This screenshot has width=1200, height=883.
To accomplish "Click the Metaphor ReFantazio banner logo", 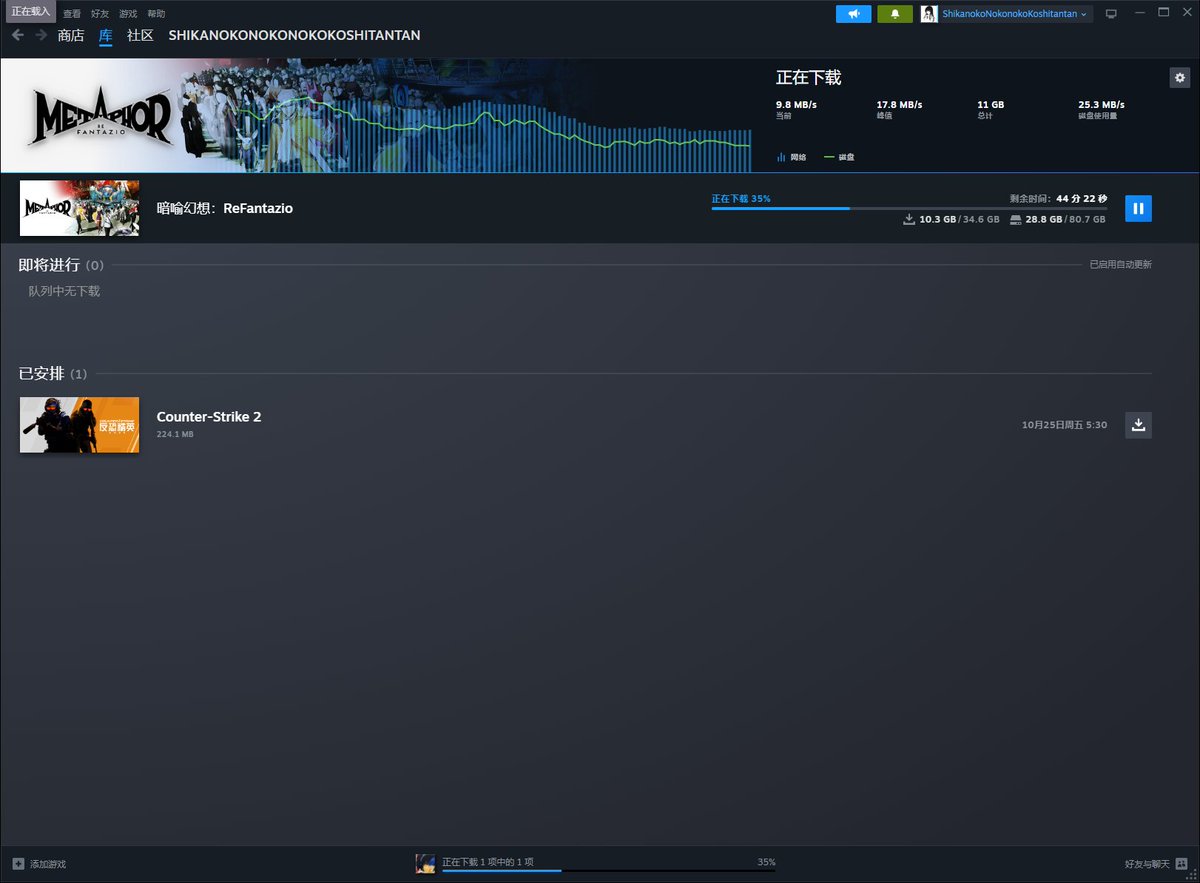I will (101, 116).
